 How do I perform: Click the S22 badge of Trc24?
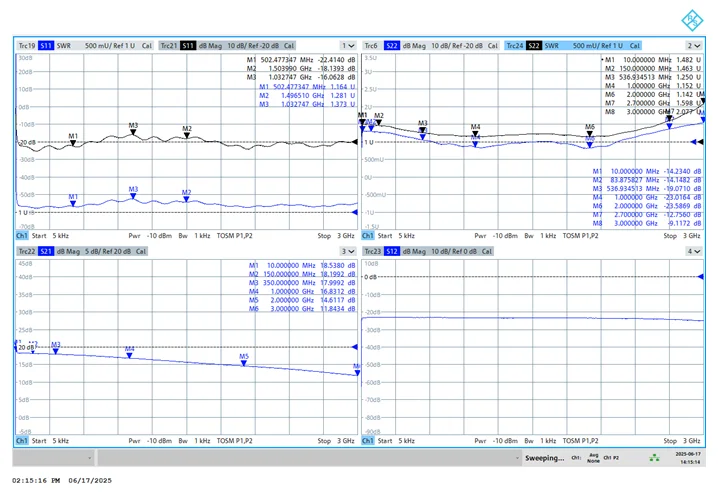point(533,46)
